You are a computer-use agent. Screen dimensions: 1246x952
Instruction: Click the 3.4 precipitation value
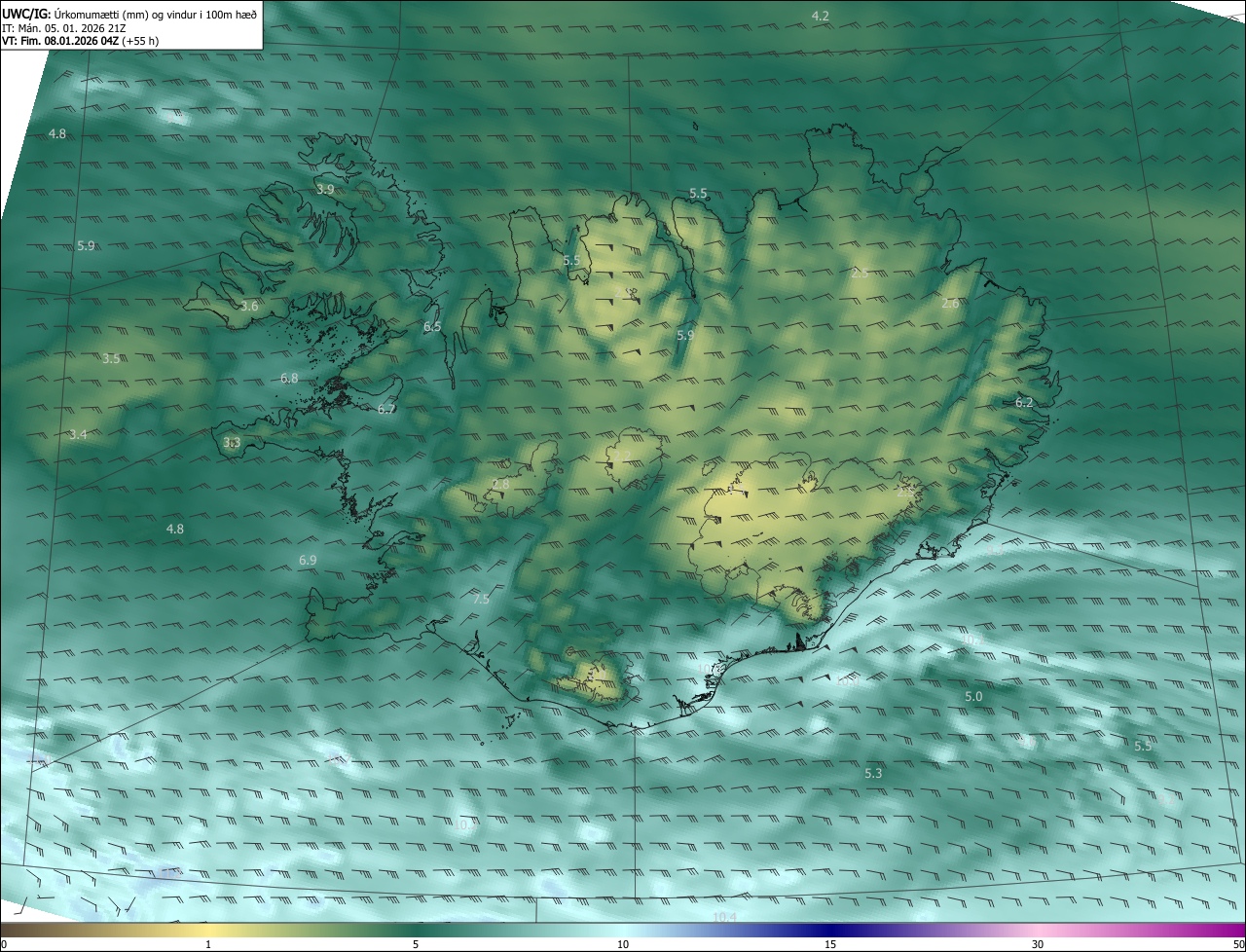pyautogui.click(x=78, y=434)
